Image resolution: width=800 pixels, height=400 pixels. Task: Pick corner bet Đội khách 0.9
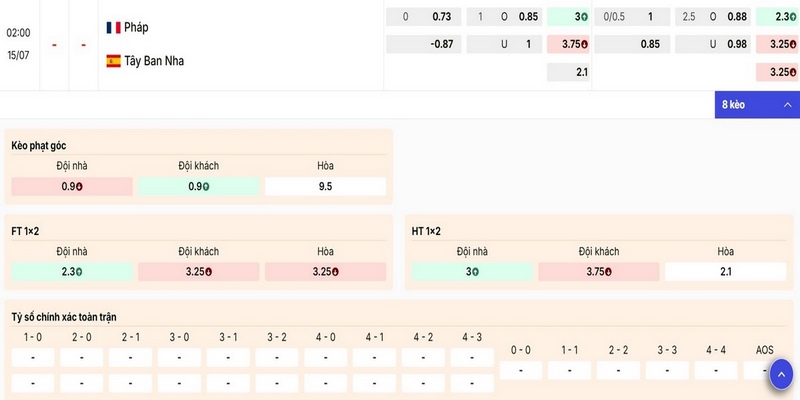(x=198, y=186)
